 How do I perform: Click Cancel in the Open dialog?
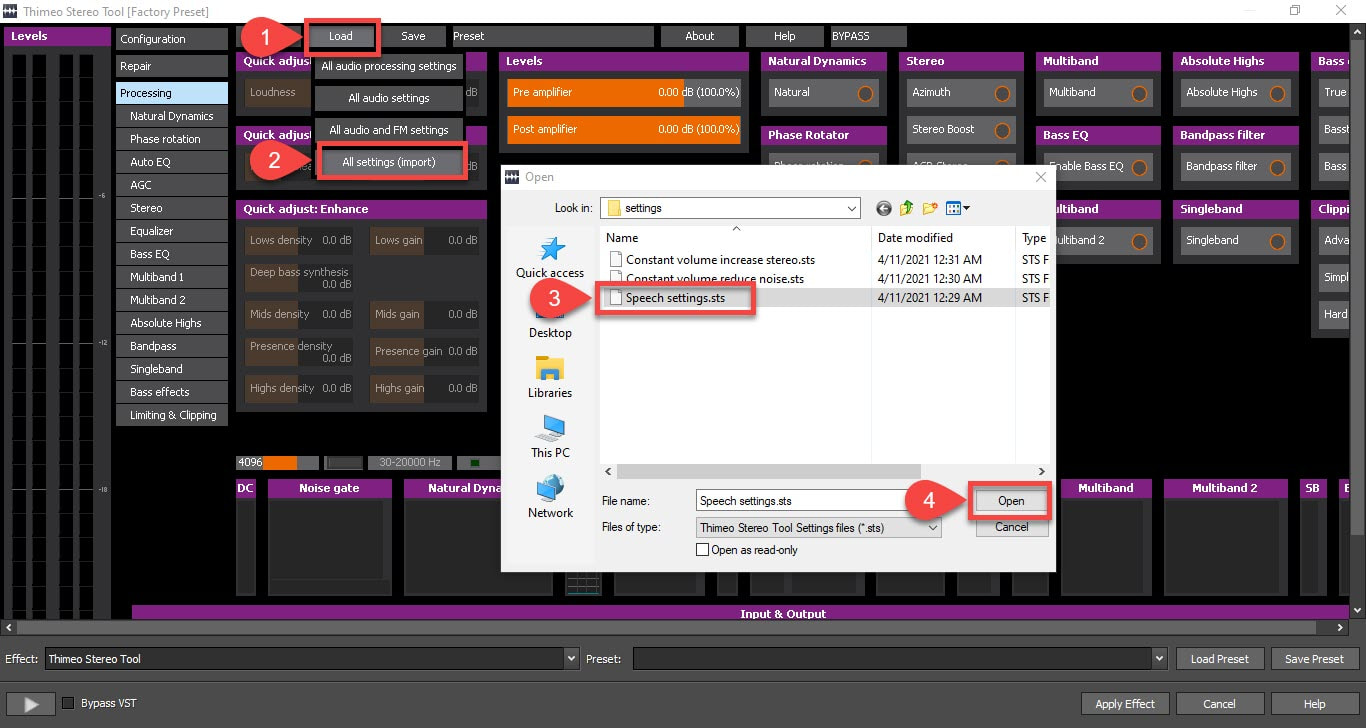(x=1011, y=527)
